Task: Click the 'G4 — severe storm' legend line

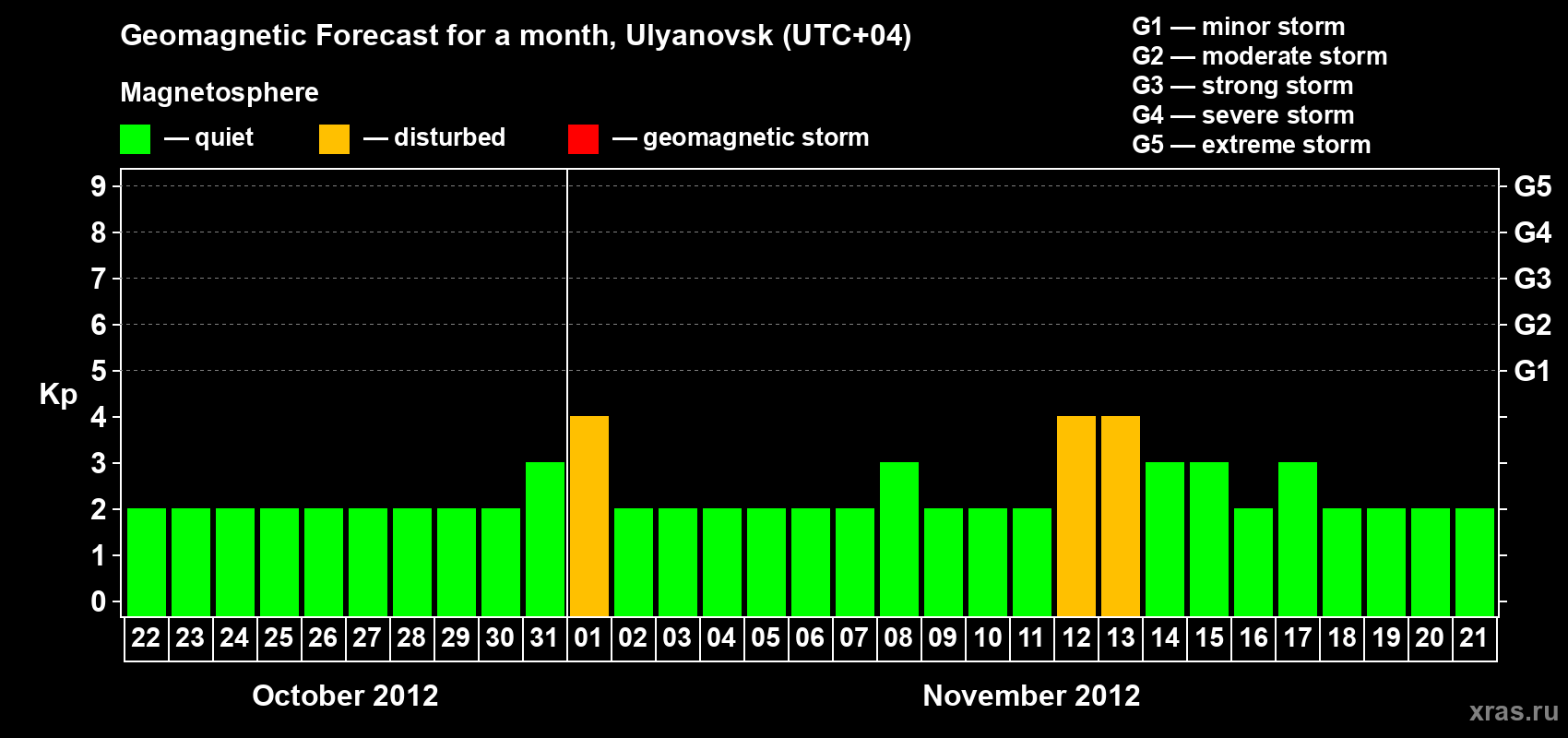Action: coord(1243,115)
